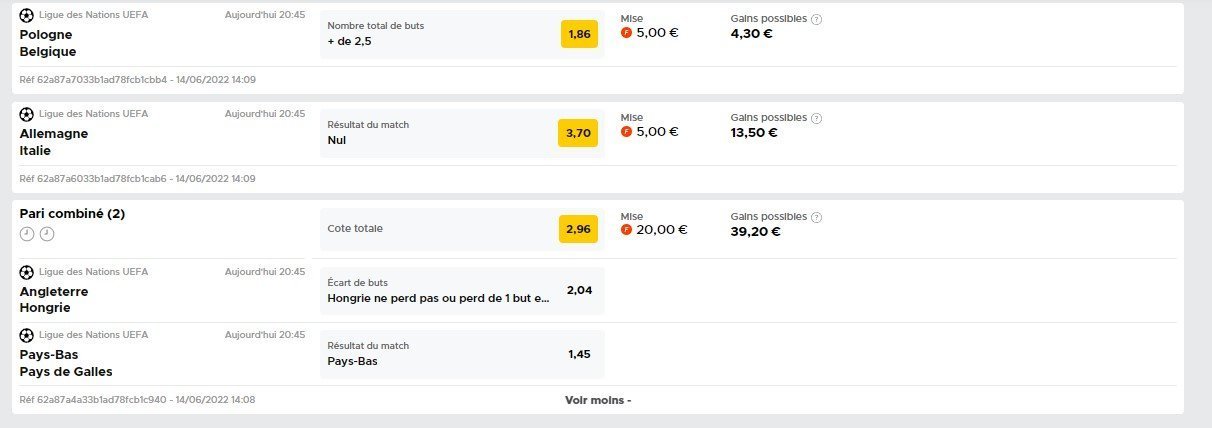The width and height of the screenshot is (1212, 428).
Task: Click the soccer ball icon for Angleterre-Hongrie
Action: point(27,272)
